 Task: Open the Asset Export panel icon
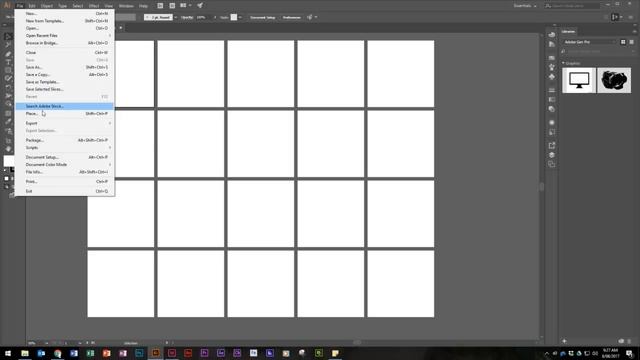tap(552, 145)
